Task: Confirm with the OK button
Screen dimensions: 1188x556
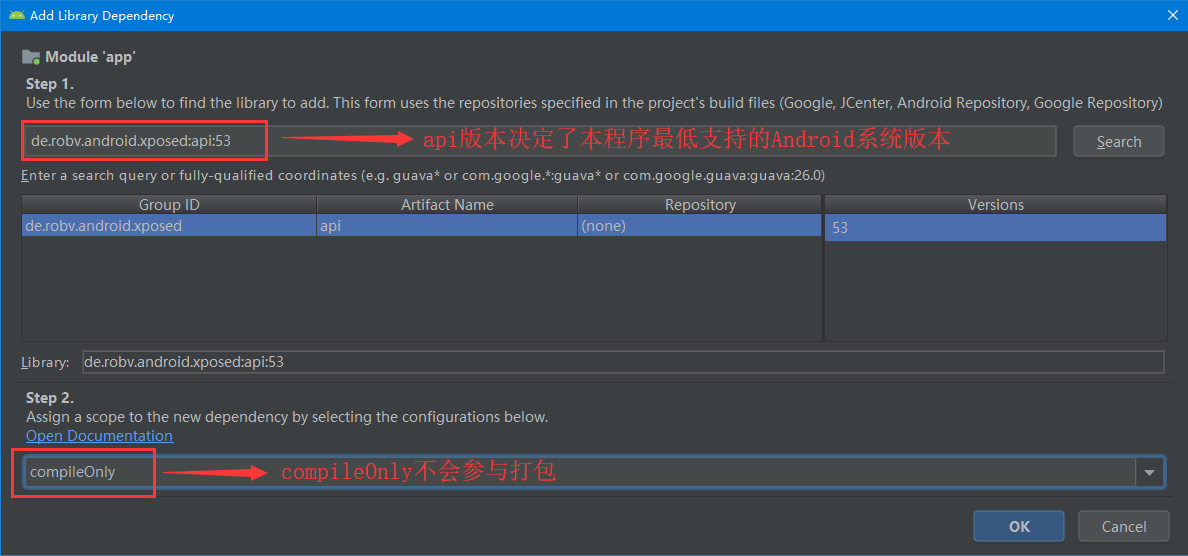Action: coord(1019,526)
